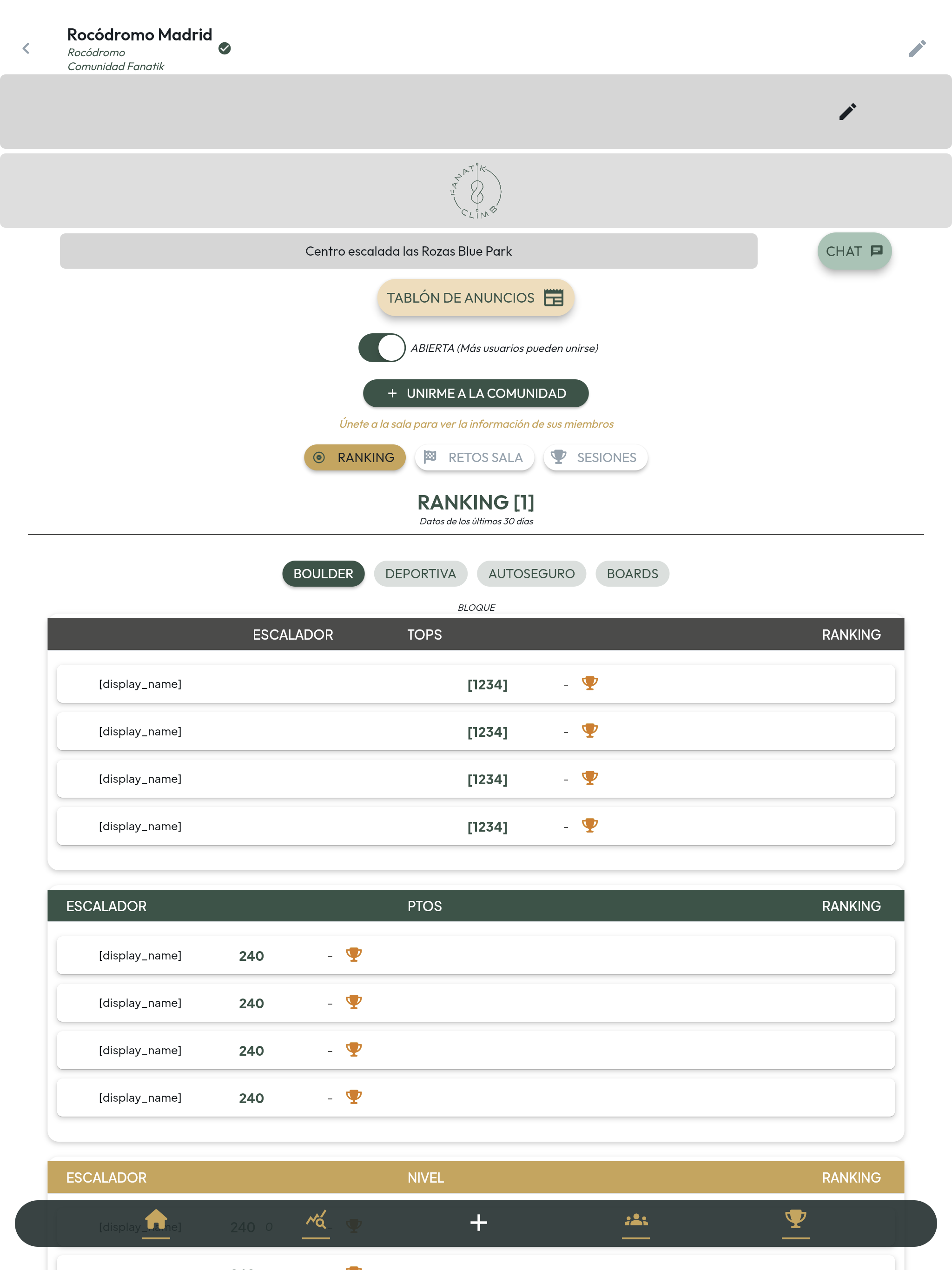Click the [1234] value in second TOPS row
This screenshot has height=1270, width=952.
[x=487, y=732]
